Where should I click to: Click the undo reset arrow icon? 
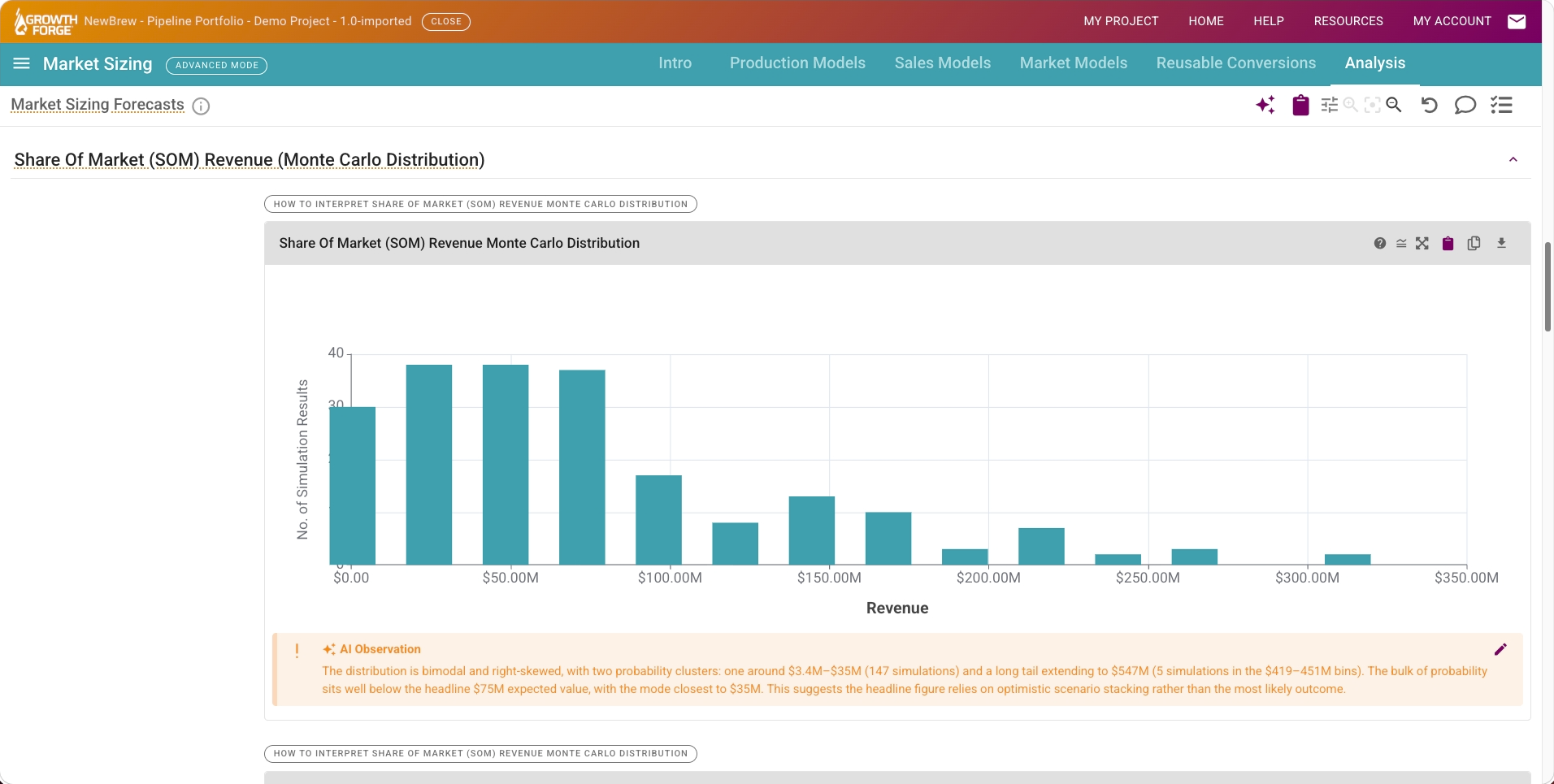point(1429,105)
